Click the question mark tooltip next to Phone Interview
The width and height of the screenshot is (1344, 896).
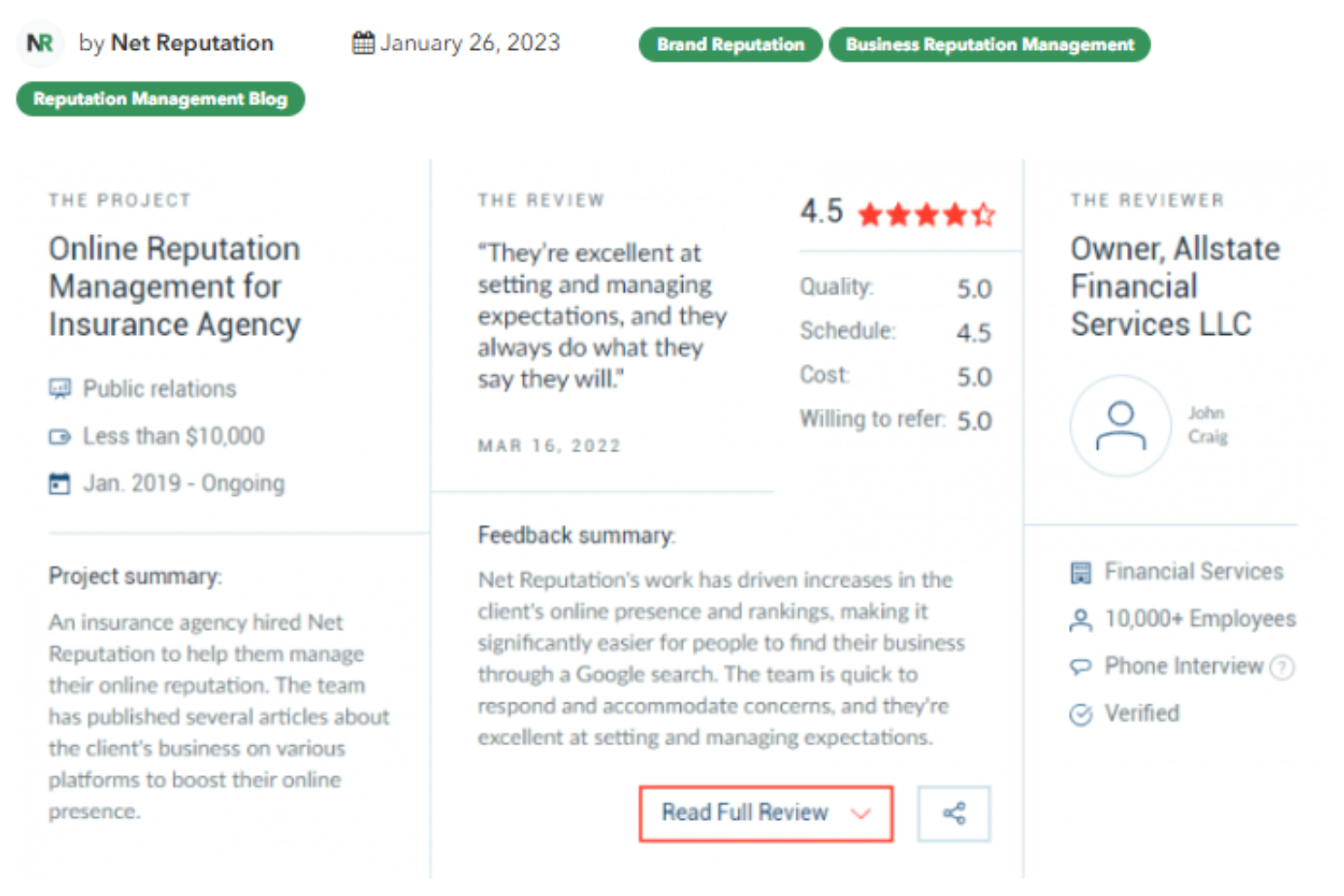point(1283,666)
